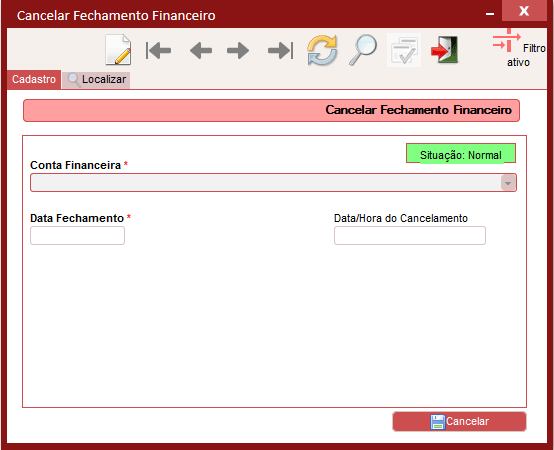Minimize the Cancelar Fechamento Financeiro window
The image size is (554, 450).
(490, 14)
